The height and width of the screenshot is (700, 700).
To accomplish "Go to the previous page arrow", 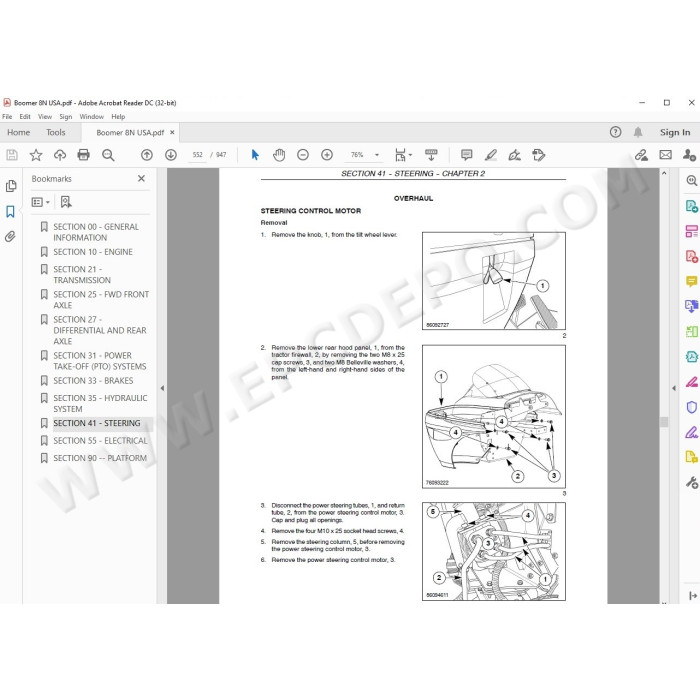I will pyautogui.click(x=147, y=155).
